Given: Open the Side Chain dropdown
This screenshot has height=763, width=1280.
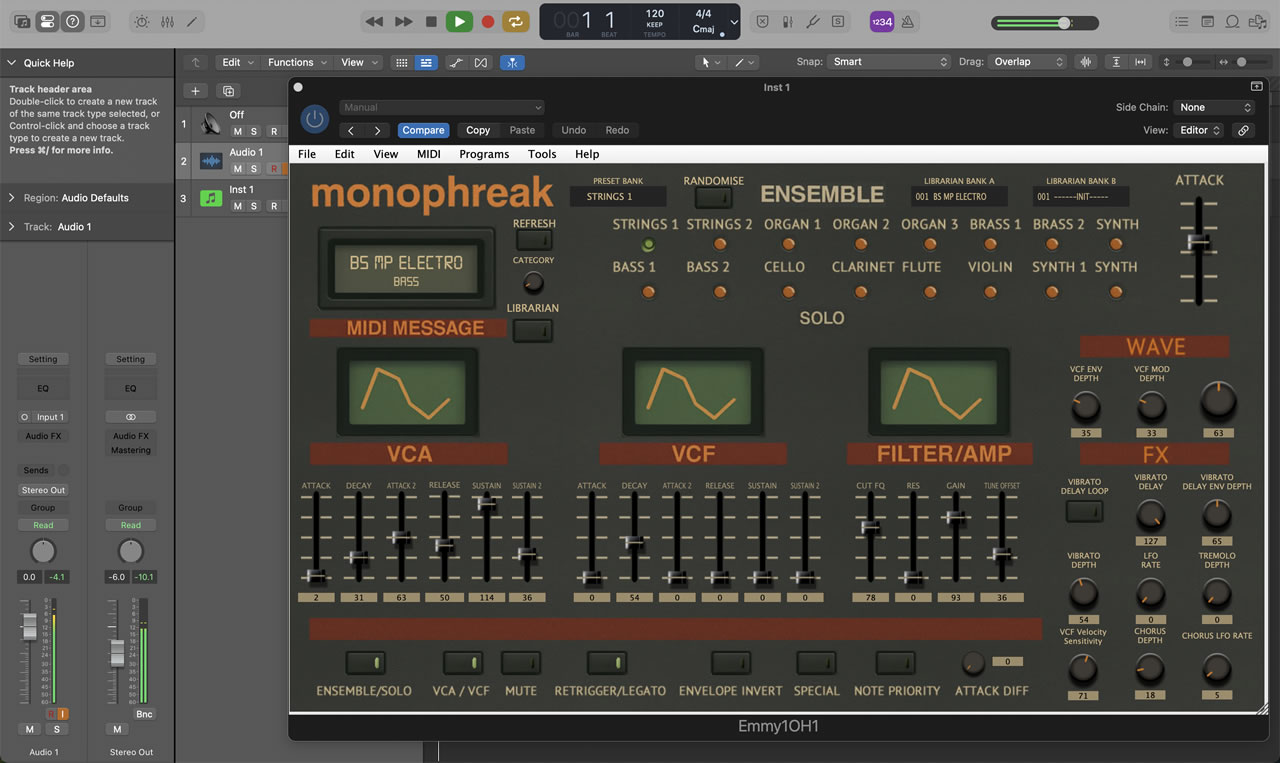Looking at the screenshot, I should click(1215, 107).
